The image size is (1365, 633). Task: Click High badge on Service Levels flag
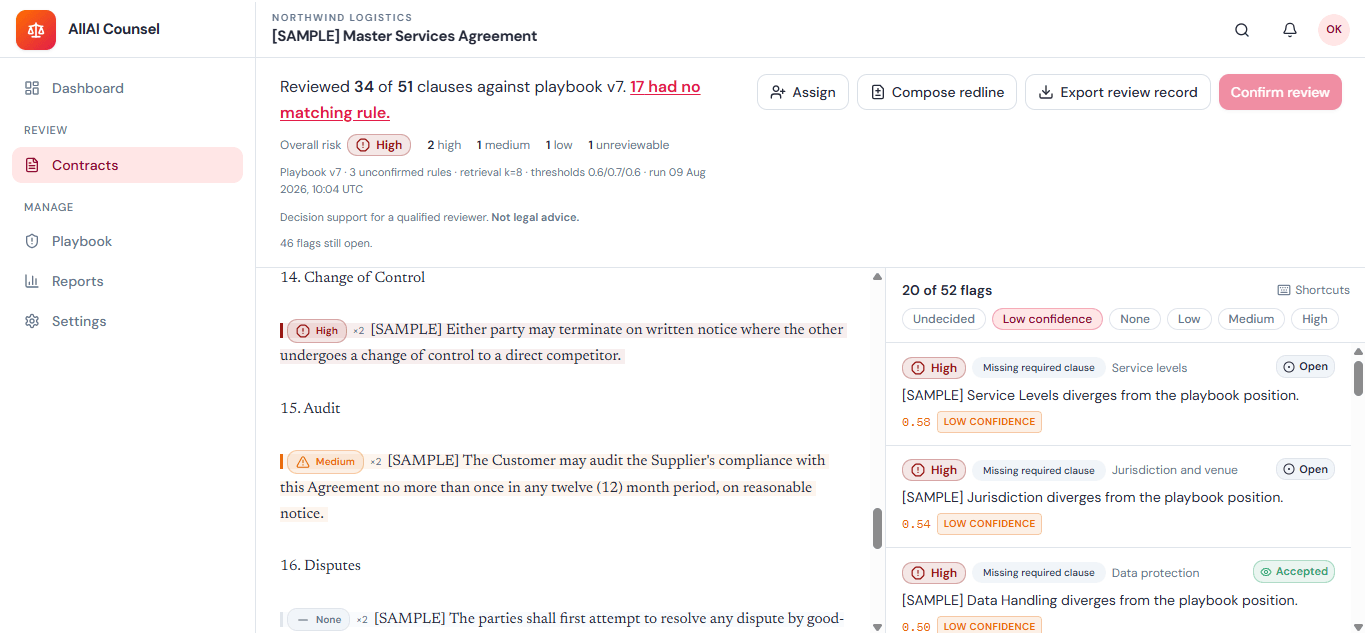934,368
